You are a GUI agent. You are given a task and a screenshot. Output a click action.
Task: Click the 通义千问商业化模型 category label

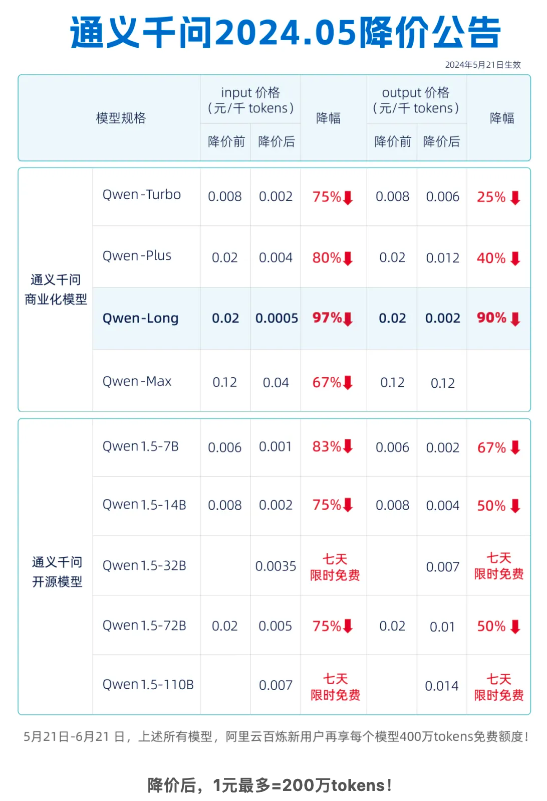tap(56, 289)
